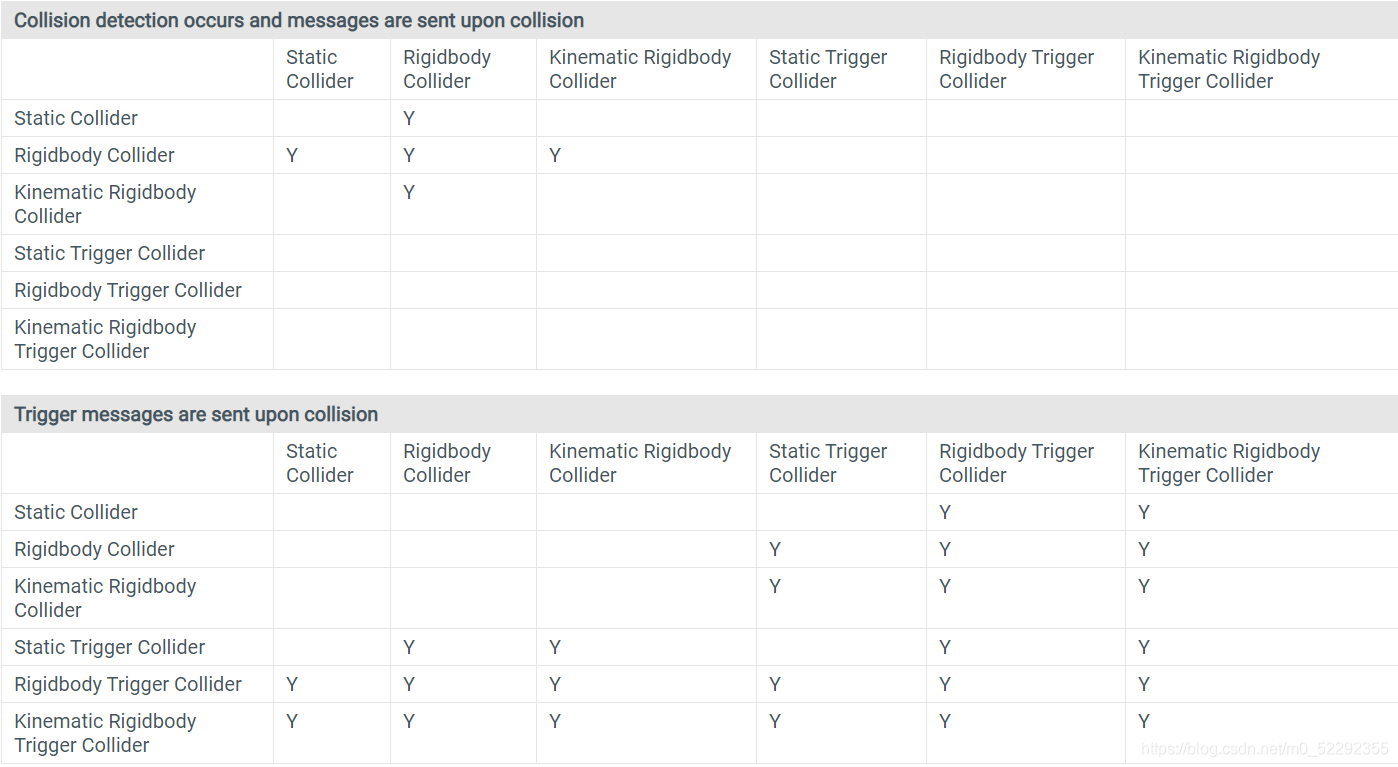Click the Y in collision detection table's Static Collider row
Screen dimensions: 1398x767
409,118
